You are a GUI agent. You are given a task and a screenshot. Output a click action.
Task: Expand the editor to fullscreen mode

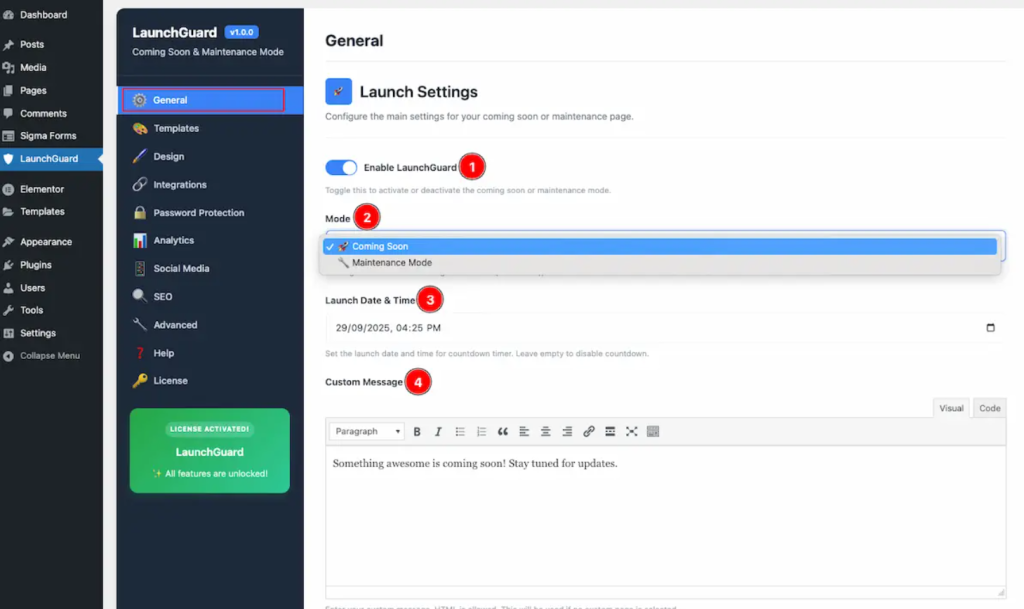pyautogui.click(x=631, y=431)
